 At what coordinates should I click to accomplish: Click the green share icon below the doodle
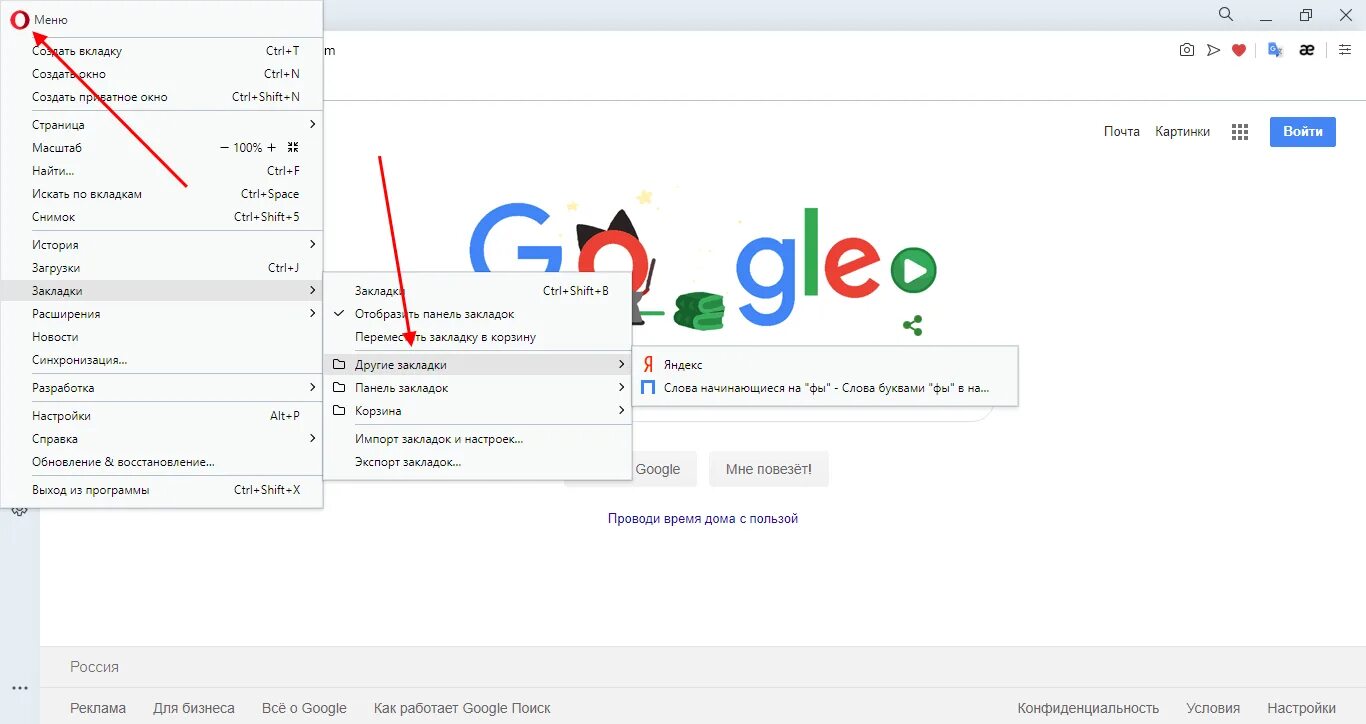tap(912, 325)
